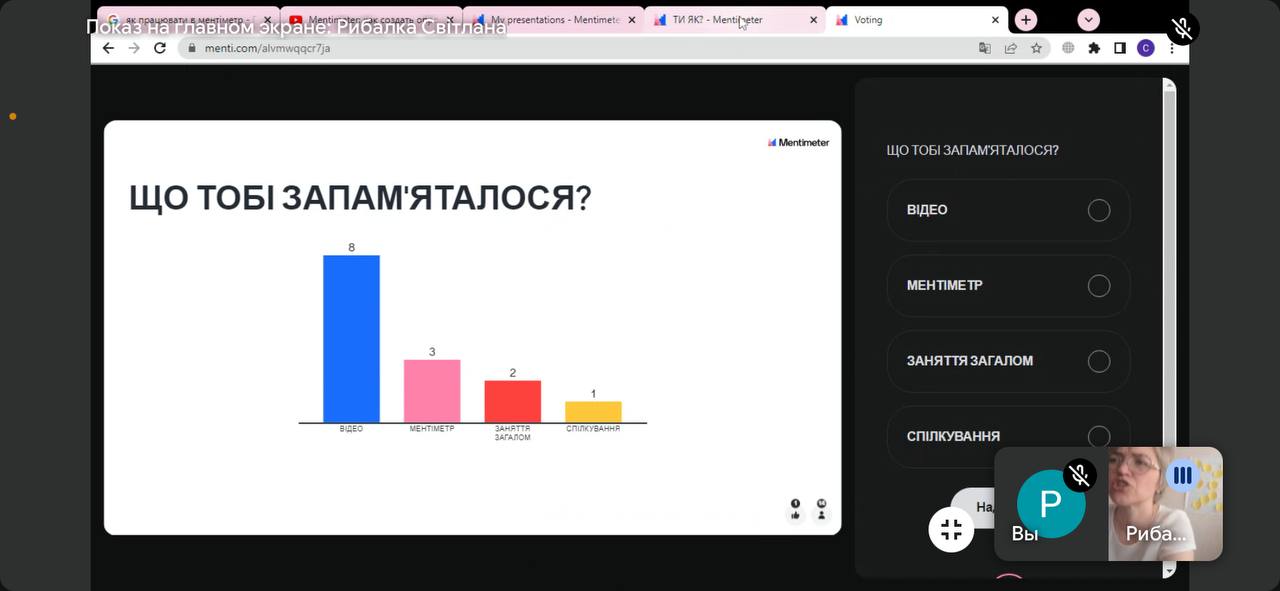Select the ВІДЕО radio option

click(x=1098, y=210)
